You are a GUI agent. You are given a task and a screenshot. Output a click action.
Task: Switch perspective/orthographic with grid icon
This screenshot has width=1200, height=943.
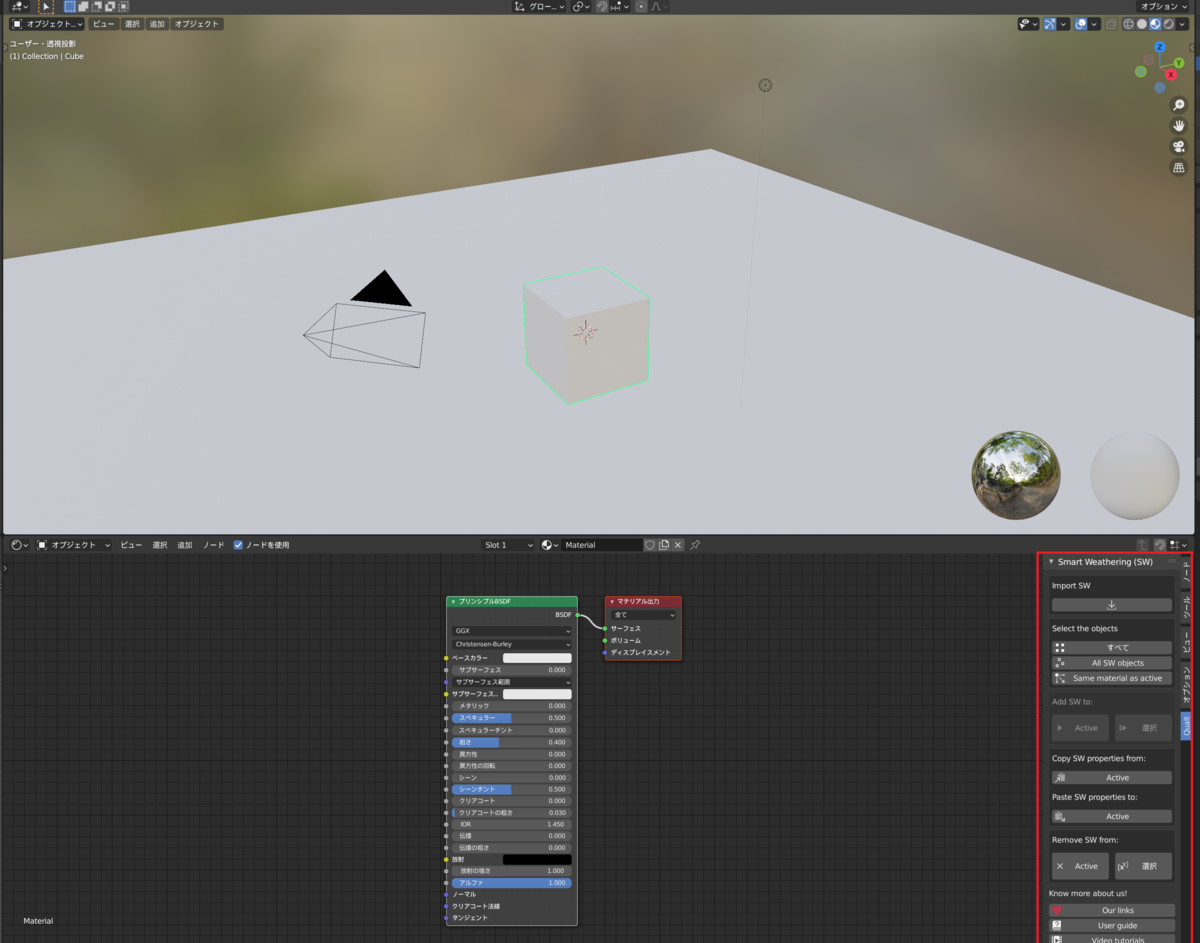[1179, 167]
